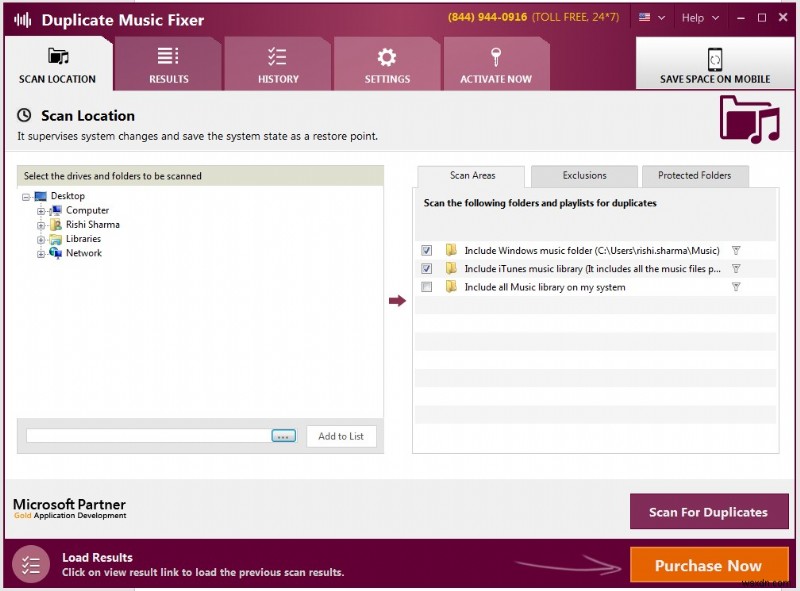The height and width of the screenshot is (591, 800).
Task: Uncheck Include Windows music folder
Action: (x=427, y=251)
